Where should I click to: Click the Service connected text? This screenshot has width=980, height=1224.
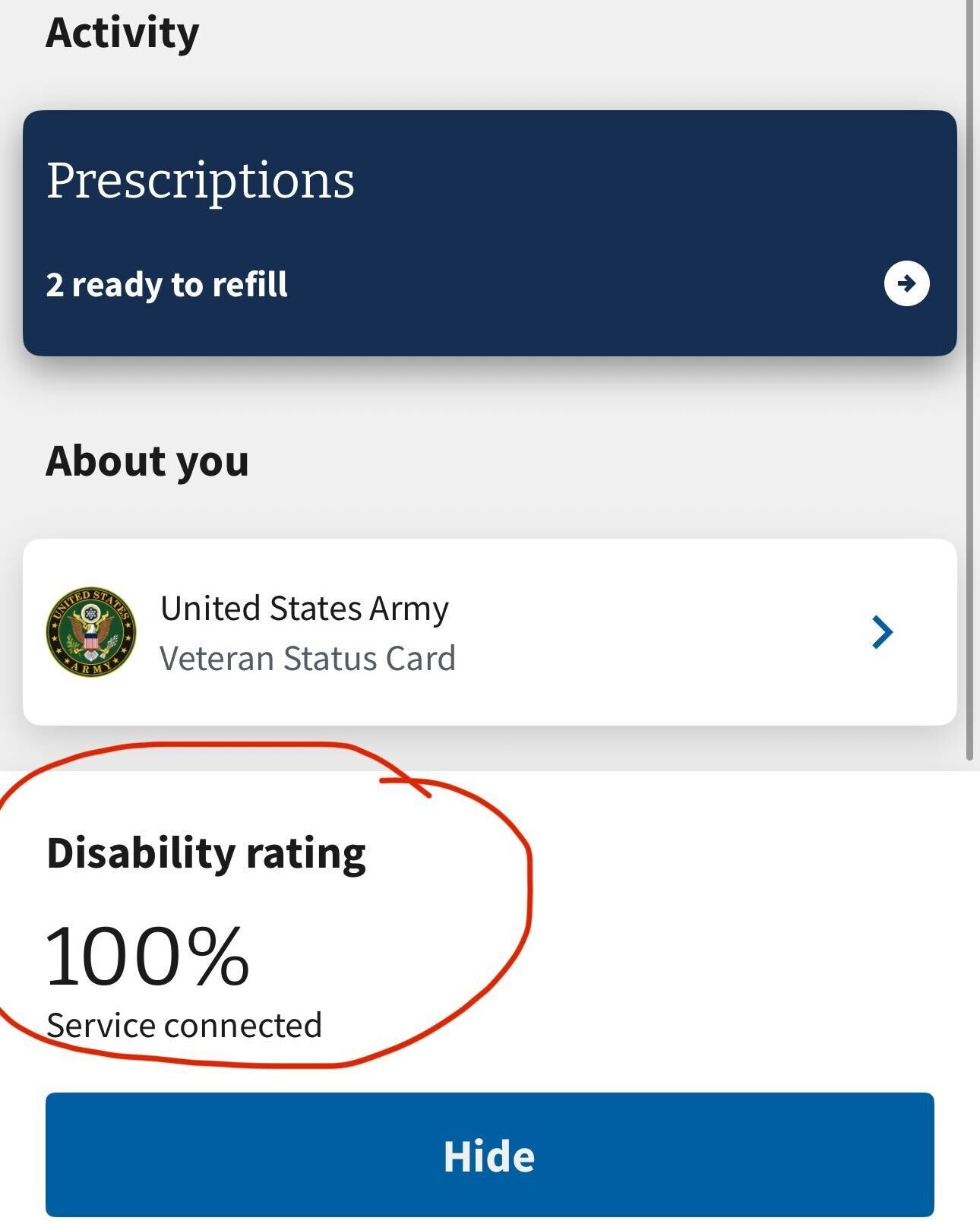185,1025
